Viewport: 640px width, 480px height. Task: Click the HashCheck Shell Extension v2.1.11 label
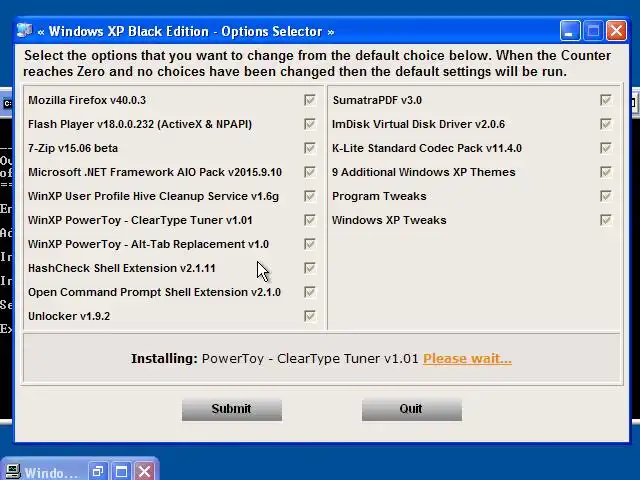point(122,268)
